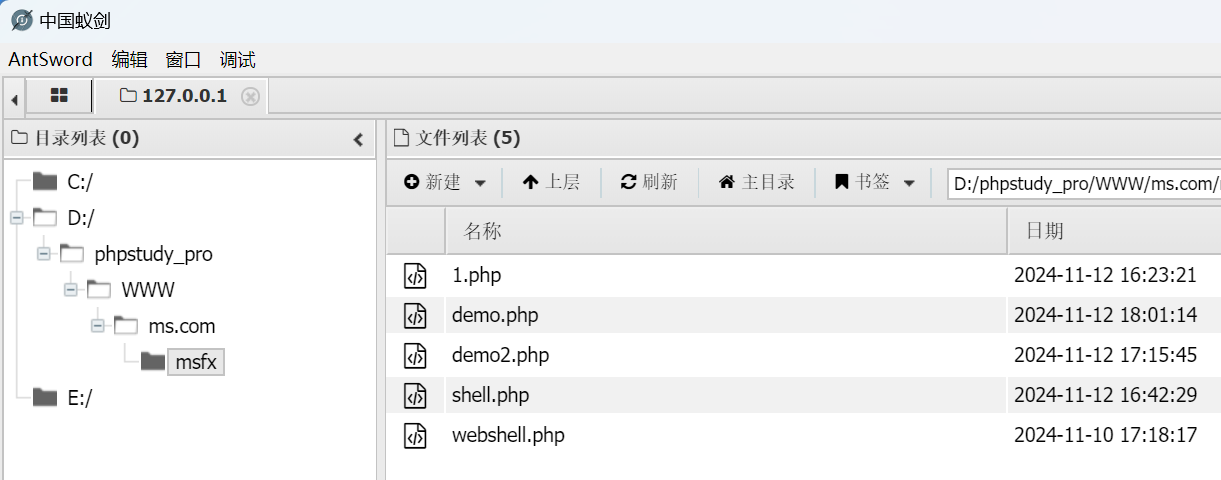Click the grid home icon tab

pos(59,96)
